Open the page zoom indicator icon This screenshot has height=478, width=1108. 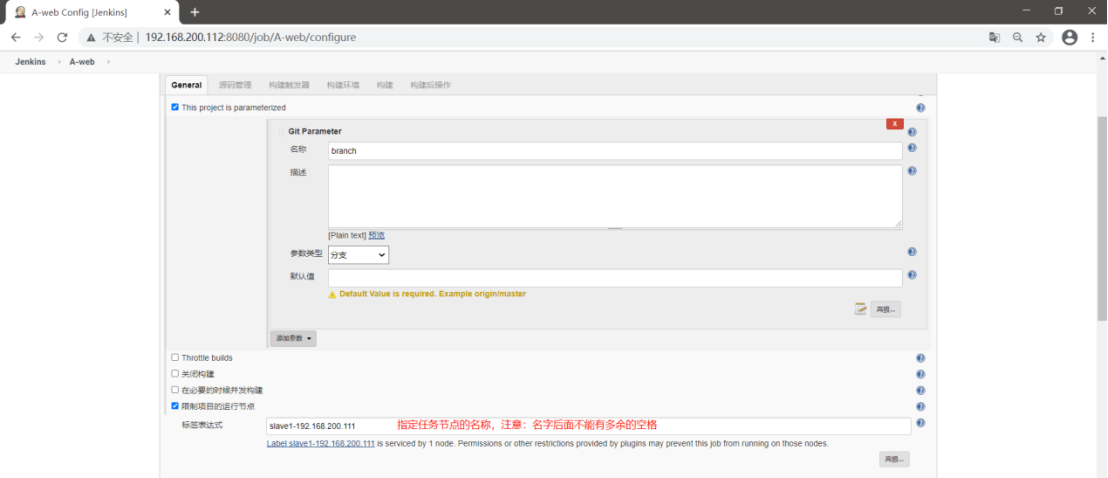pos(1018,37)
